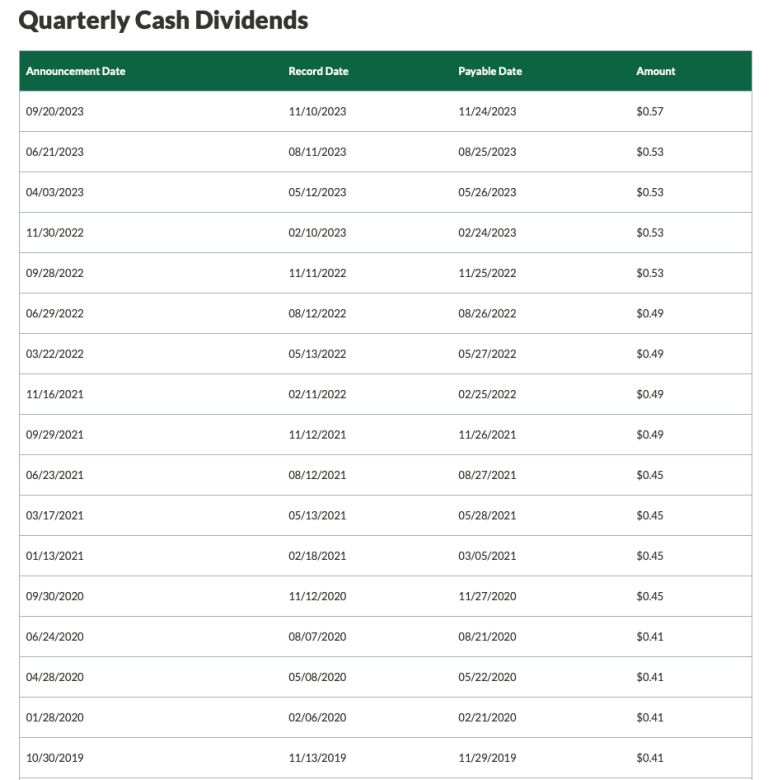Select record date 05/08/2020
This screenshot has width=773, height=780.
[x=317, y=677]
